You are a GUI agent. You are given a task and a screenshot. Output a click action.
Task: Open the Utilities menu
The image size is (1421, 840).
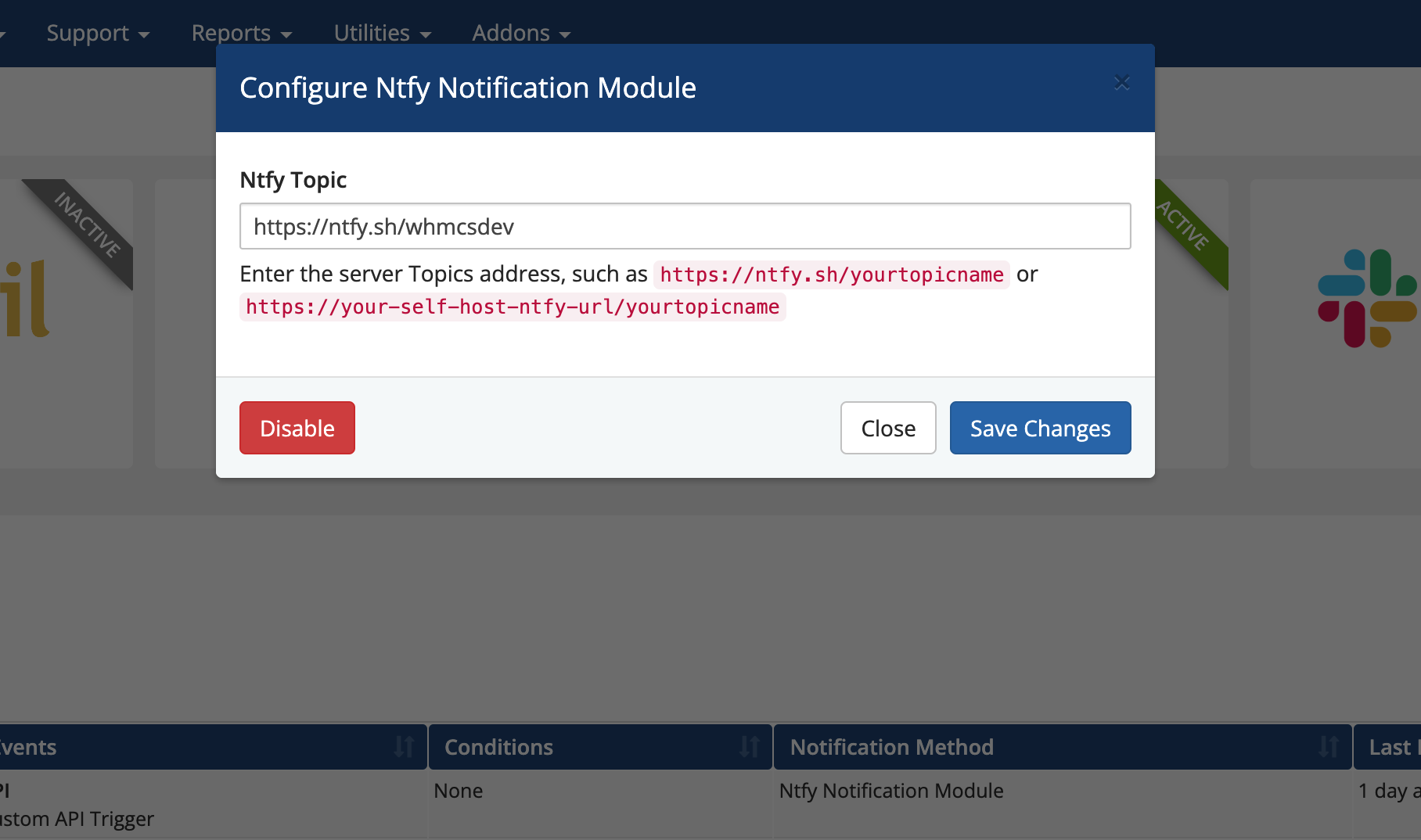(383, 33)
